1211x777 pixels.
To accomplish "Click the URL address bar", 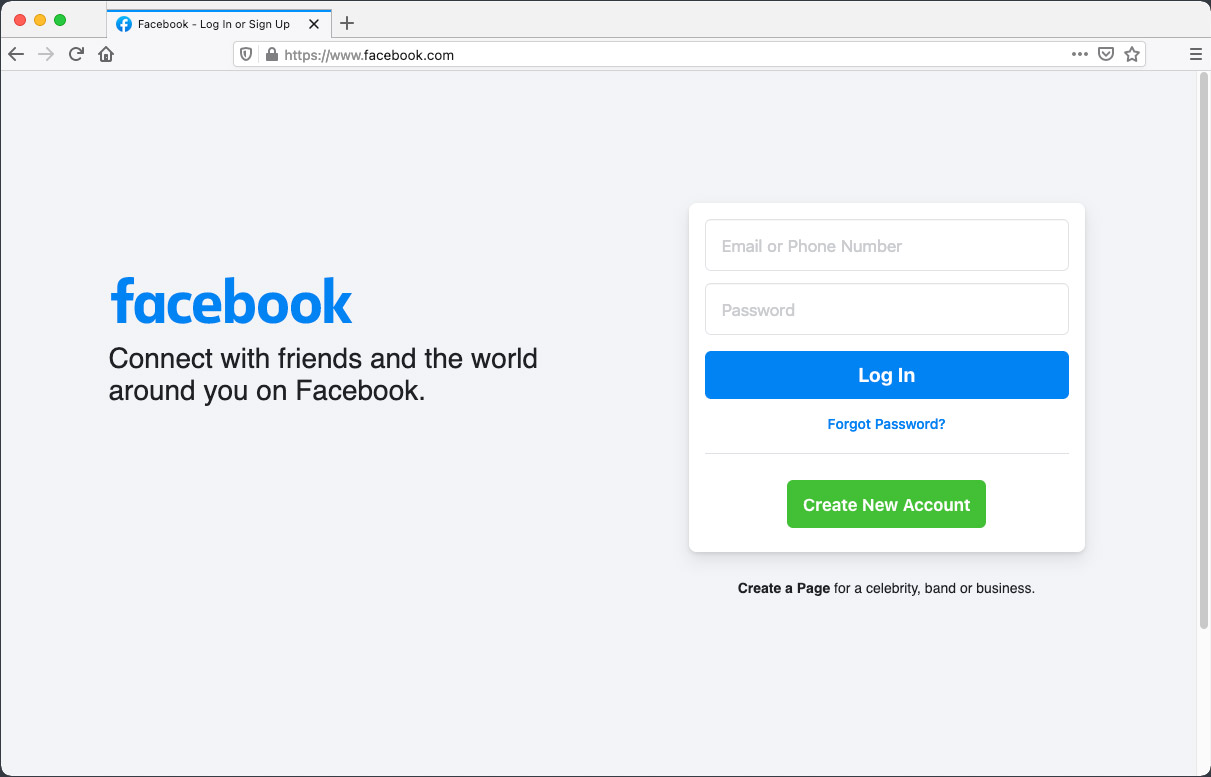I will pos(688,55).
